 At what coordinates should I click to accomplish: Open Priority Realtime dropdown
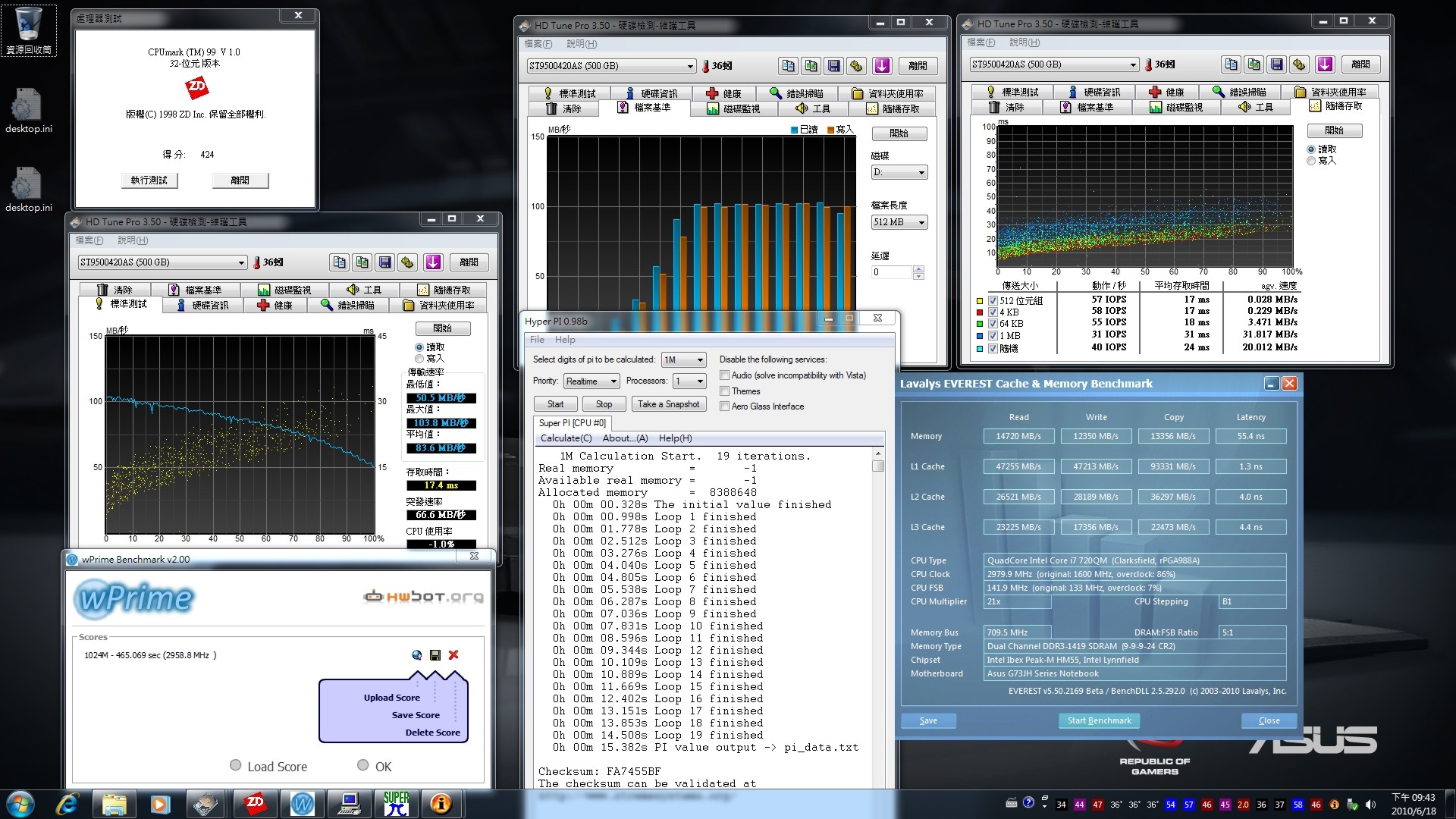(591, 381)
